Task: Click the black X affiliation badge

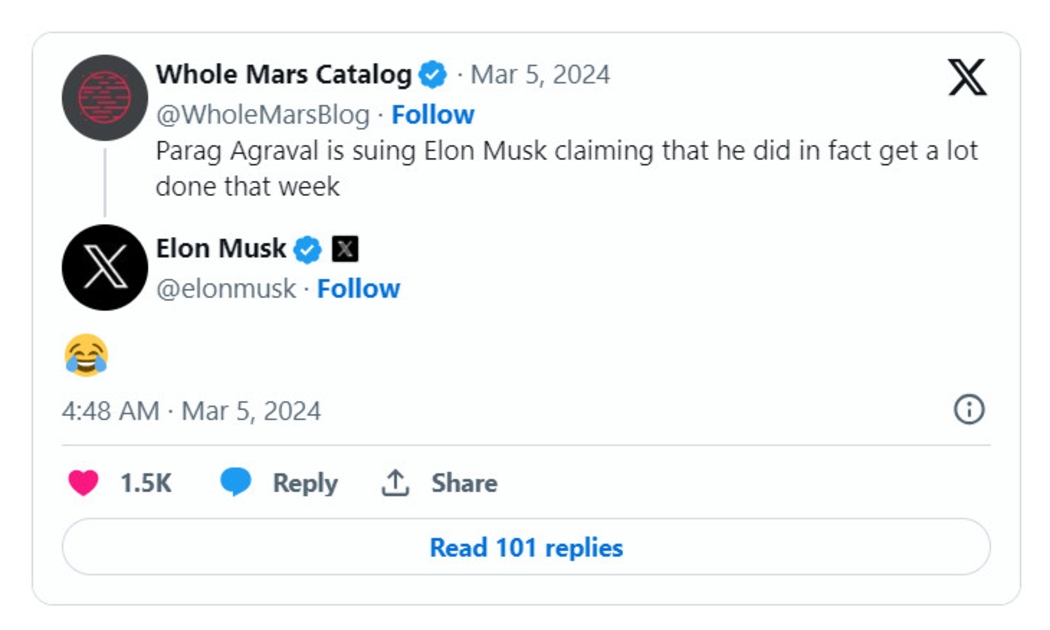Action: coord(344,249)
